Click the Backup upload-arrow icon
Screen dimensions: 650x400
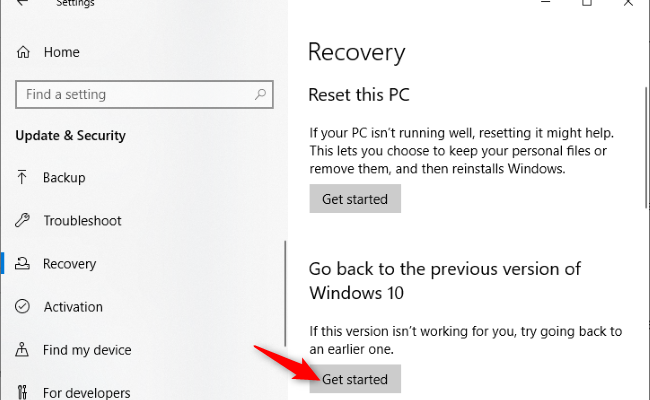[23, 178]
